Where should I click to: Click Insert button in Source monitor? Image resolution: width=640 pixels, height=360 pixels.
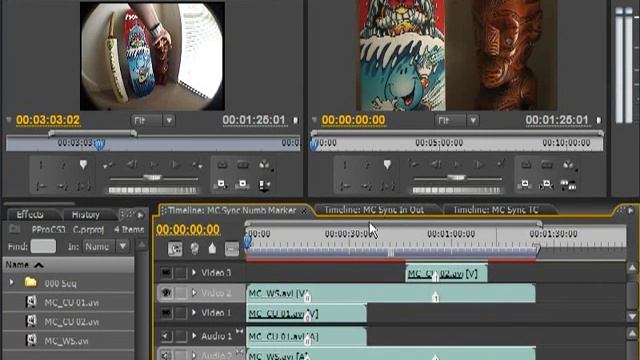[222, 184]
